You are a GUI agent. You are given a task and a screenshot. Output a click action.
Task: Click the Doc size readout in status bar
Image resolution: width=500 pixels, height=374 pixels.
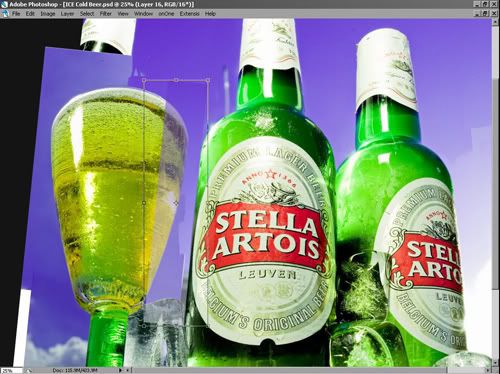pyautogui.click(x=75, y=370)
